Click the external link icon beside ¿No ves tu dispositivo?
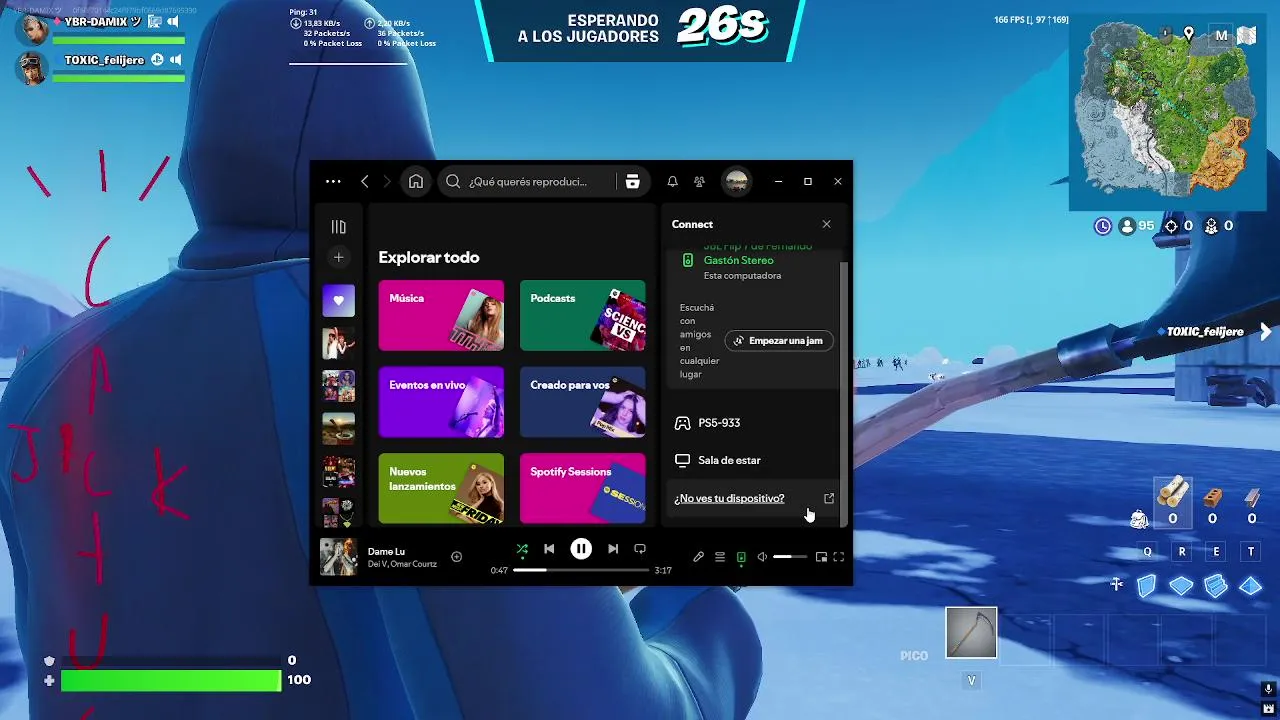The height and width of the screenshot is (720, 1280). pos(828,498)
